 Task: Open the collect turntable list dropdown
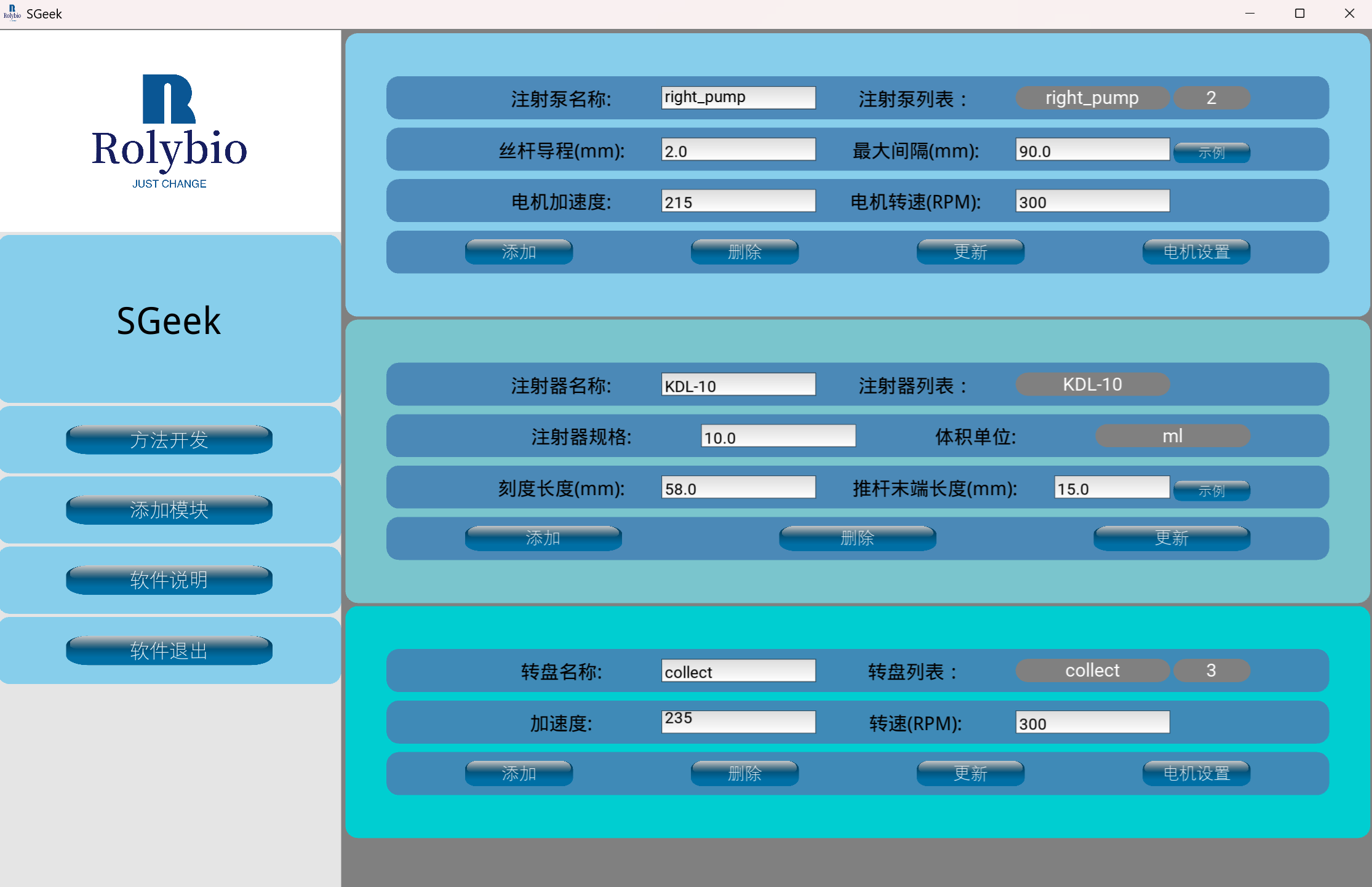[x=1092, y=671]
